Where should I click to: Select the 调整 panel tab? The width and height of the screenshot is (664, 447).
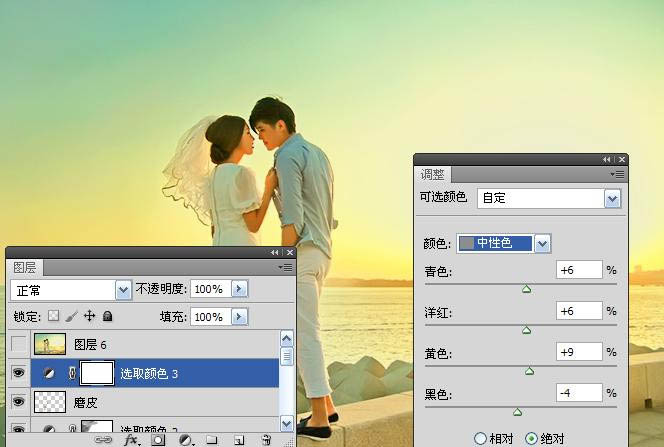tap(431, 174)
